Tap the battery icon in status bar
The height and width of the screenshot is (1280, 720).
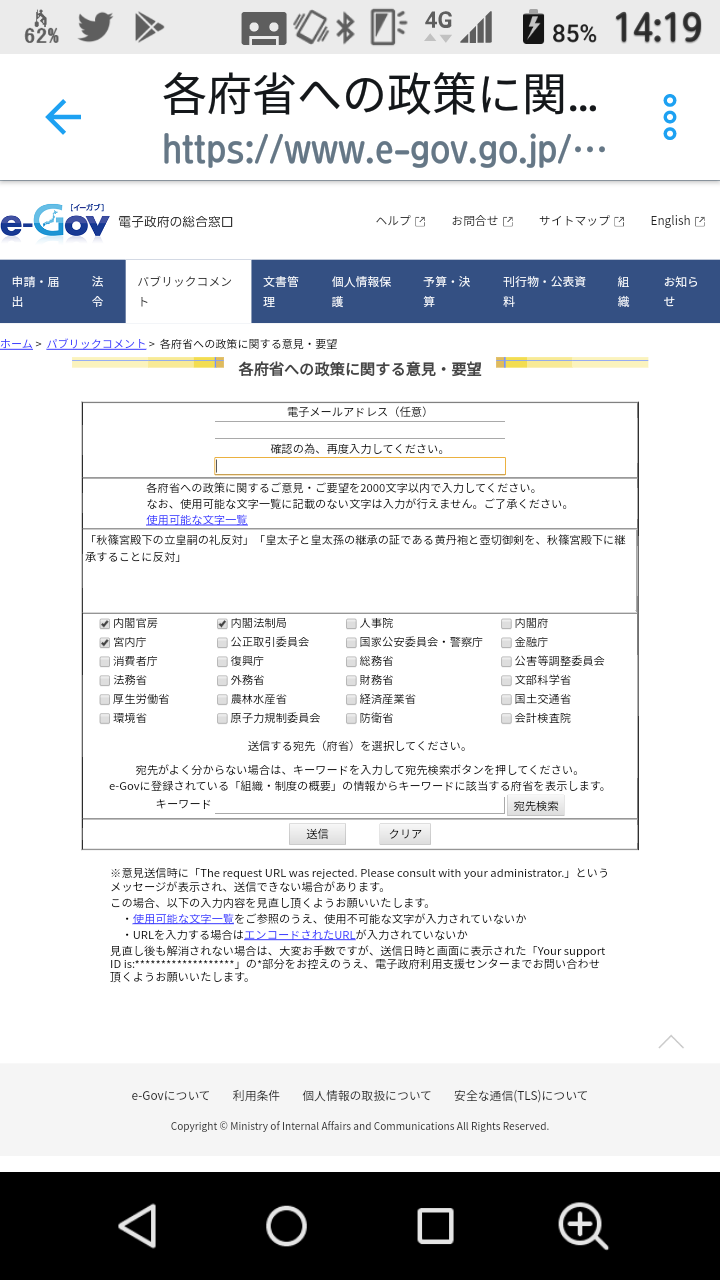535,28
